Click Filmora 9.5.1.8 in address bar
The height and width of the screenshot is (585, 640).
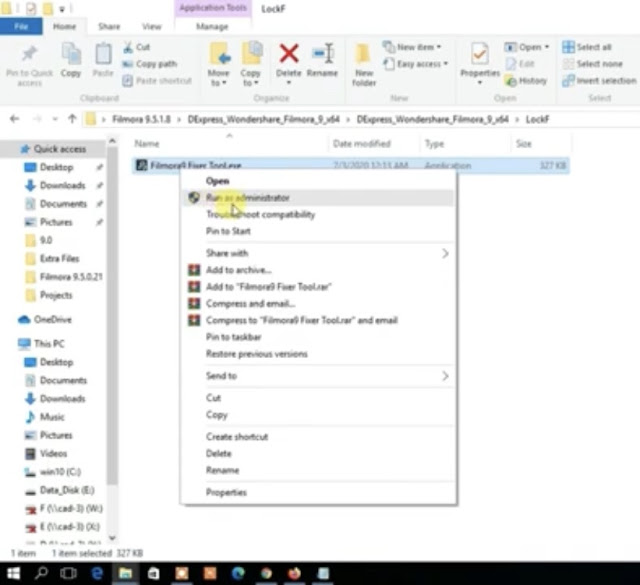coord(141,119)
